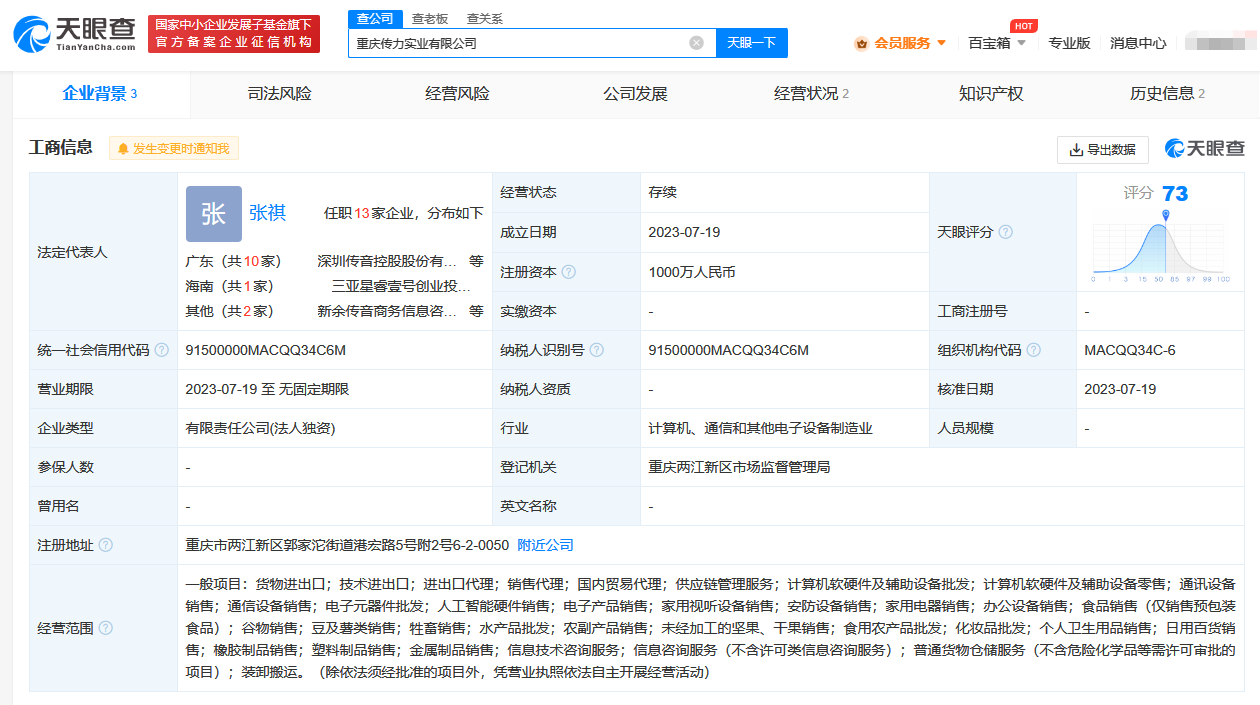Screen dimensions: 1260x705
Task: Switch to 查老板 search tab
Action: [430, 19]
